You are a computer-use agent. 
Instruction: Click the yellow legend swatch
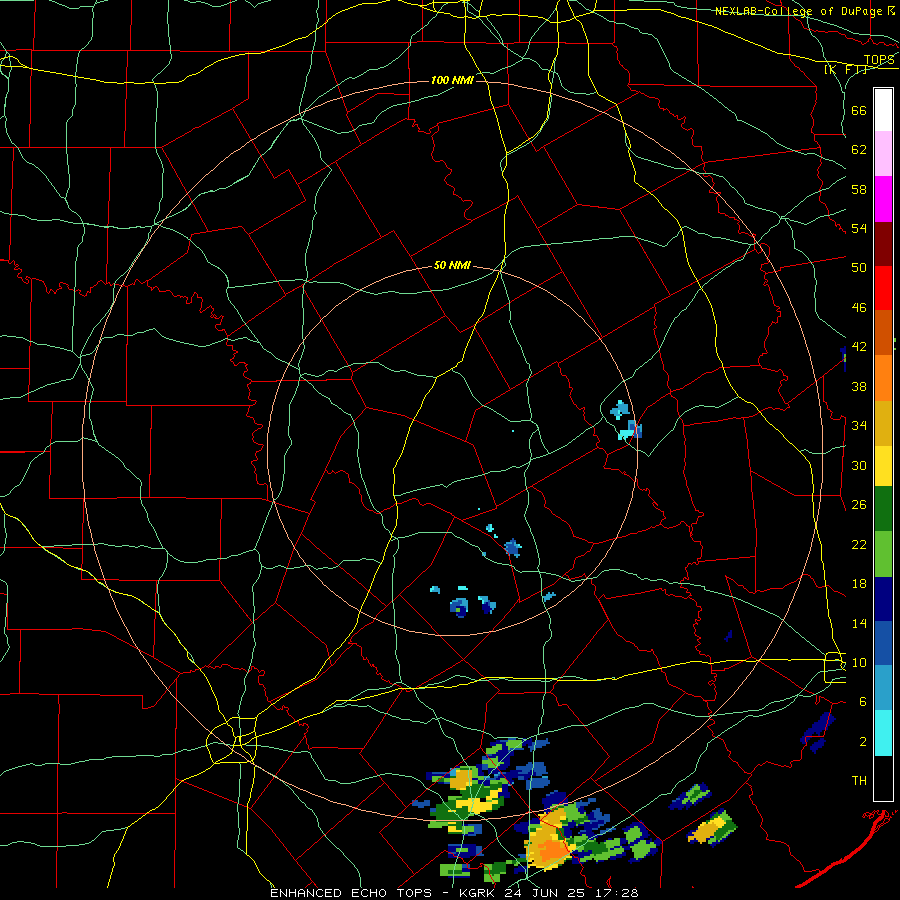[x=883, y=465]
